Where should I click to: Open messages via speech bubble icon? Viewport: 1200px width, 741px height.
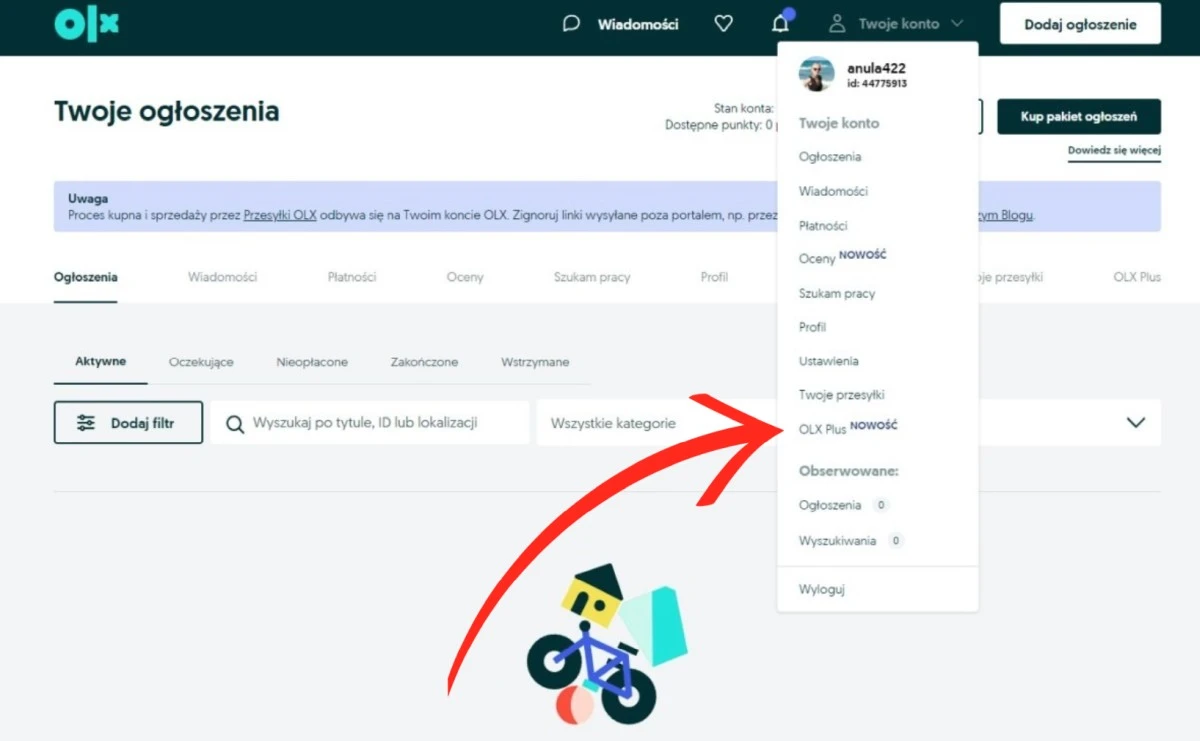tap(571, 24)
